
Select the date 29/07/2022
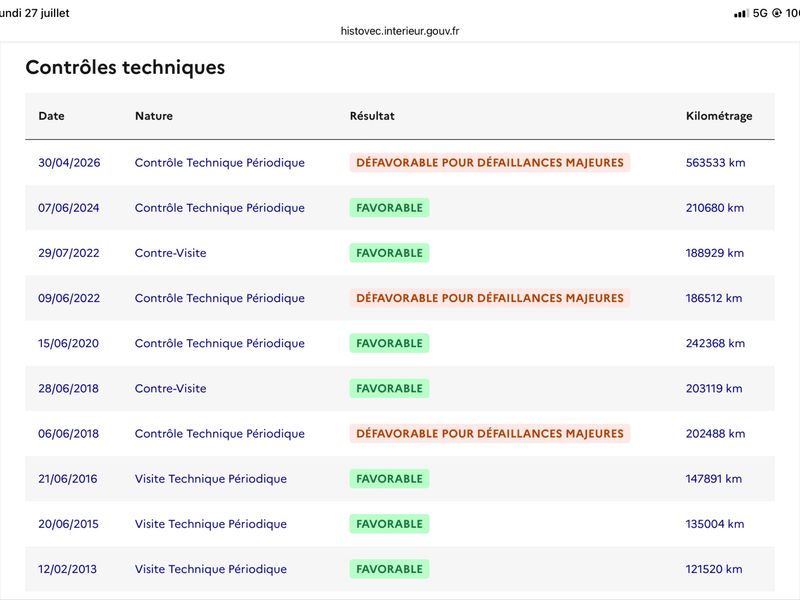69,253
